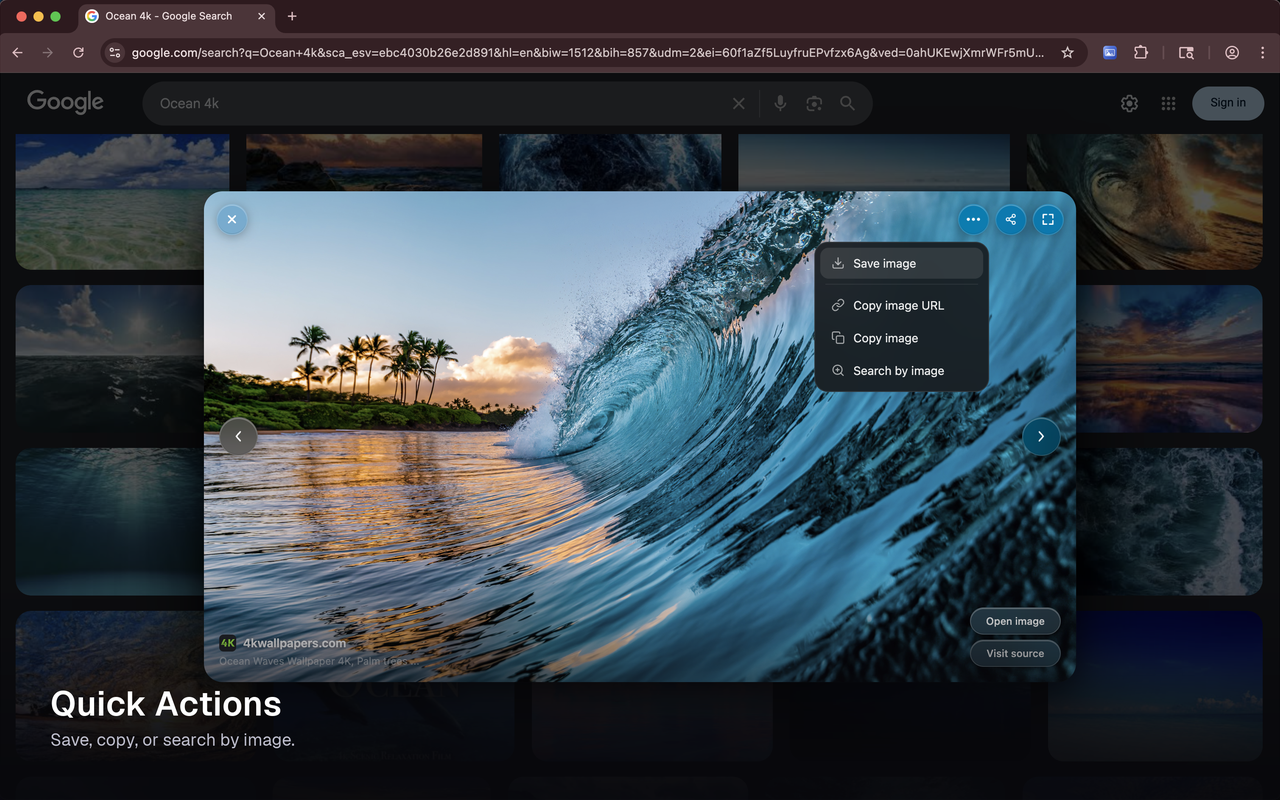View site information icon in address bar

(x=115, y=53)
